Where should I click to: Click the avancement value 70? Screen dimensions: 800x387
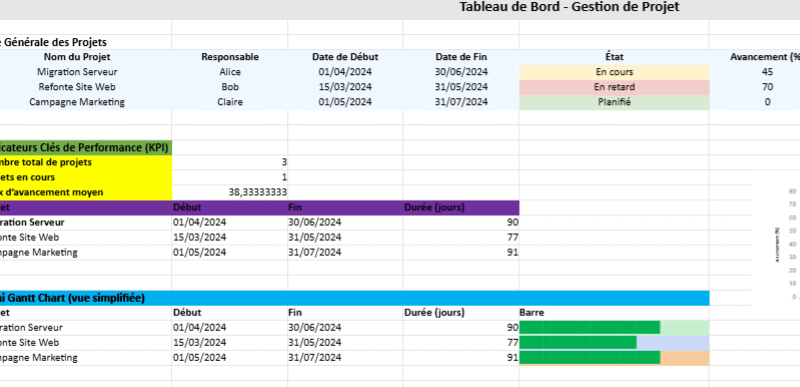767,87
